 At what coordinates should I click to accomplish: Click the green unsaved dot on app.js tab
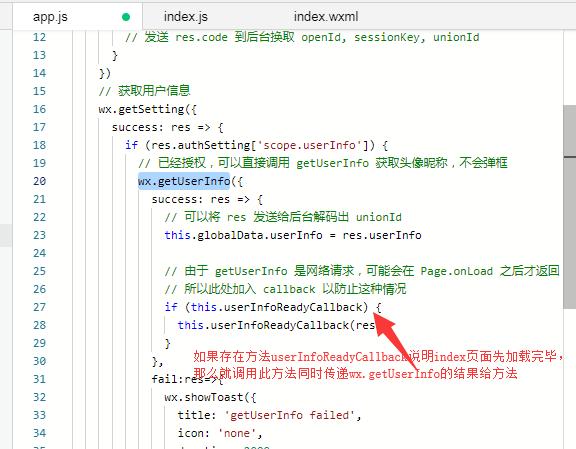tap(126, 17)
